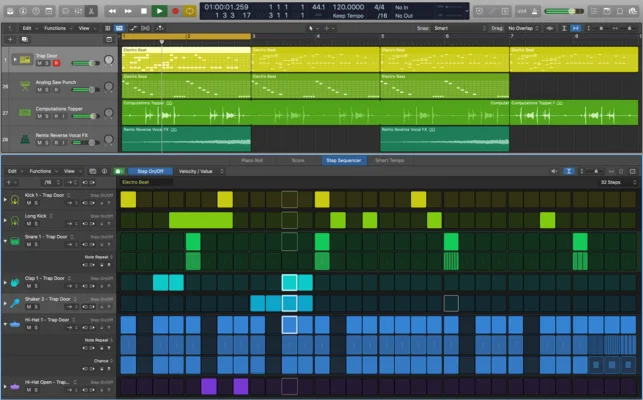Select the Velocity / Value edit mode
Viewport: 643px width, 400px height.
pyautogui.click(x=195, y=171)
